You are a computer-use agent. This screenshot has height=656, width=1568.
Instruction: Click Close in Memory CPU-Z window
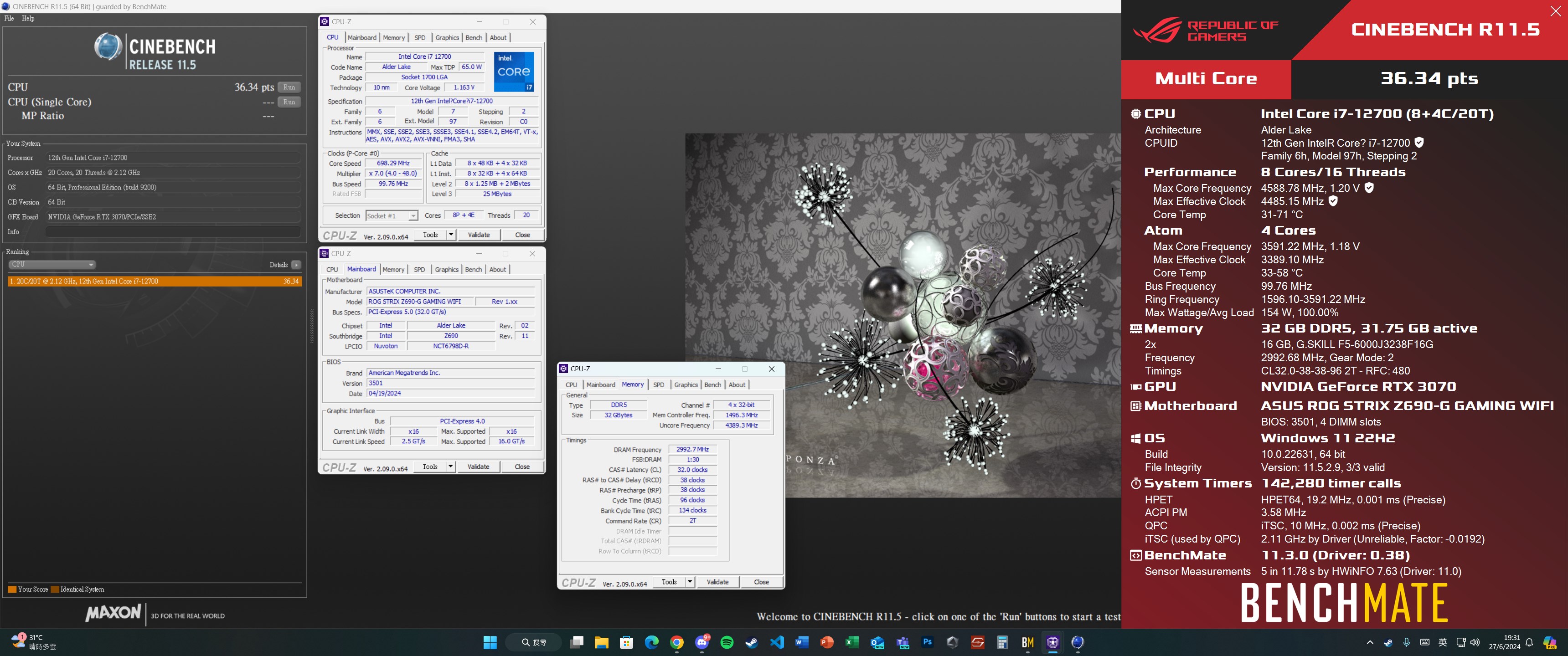[x=761, y=582]
